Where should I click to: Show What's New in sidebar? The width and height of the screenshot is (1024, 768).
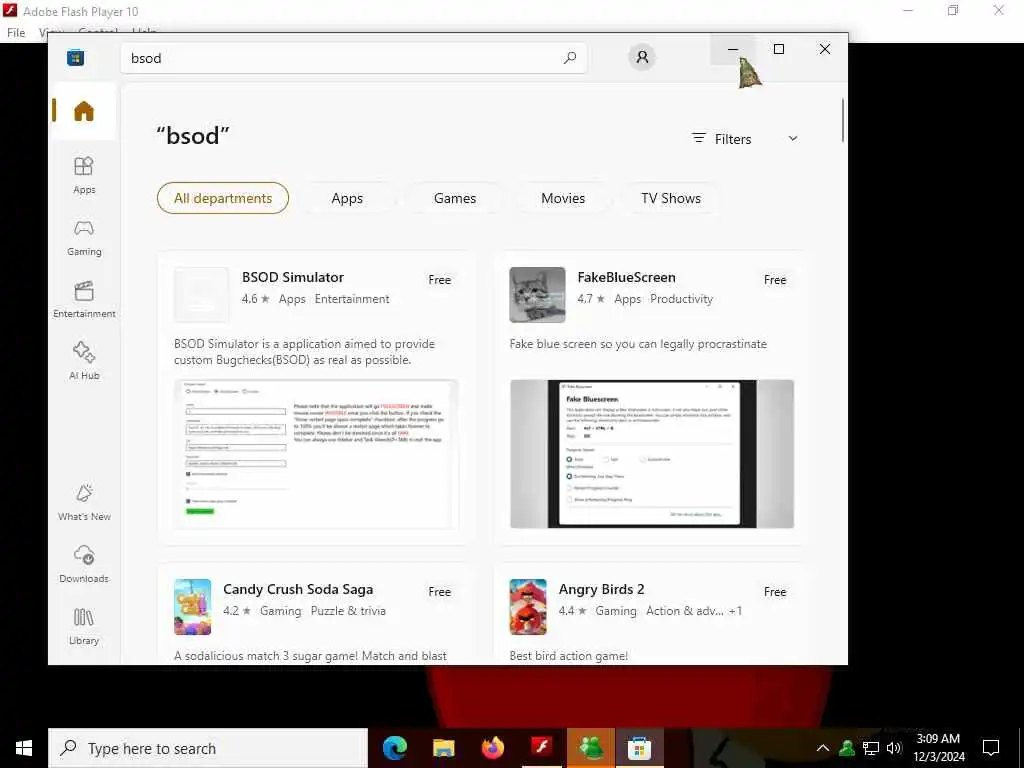pyautogui.click(x=84, y=503)
